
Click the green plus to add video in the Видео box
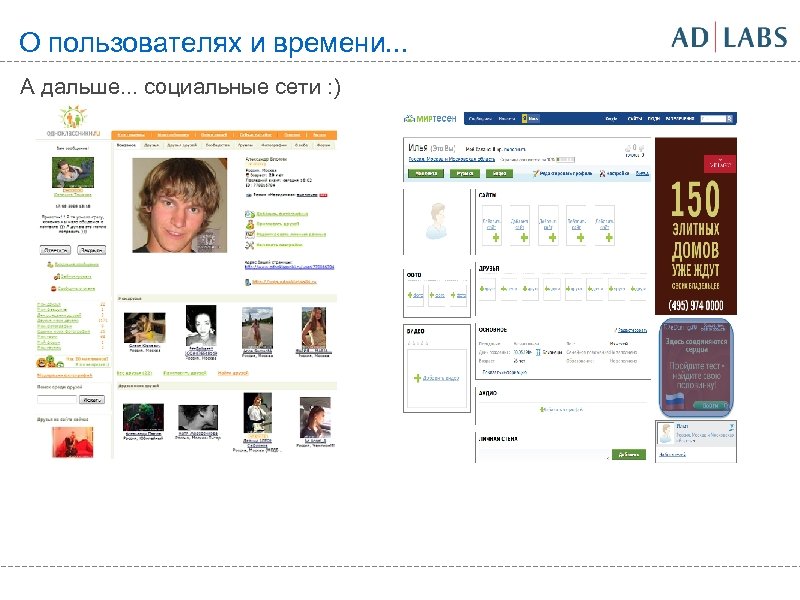(x=417, y=378)
